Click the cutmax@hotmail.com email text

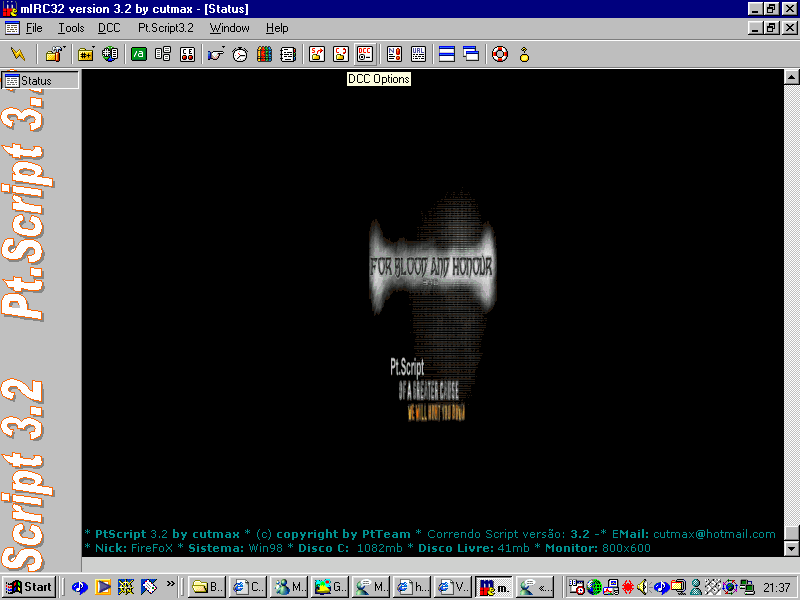tap(714, 534)
